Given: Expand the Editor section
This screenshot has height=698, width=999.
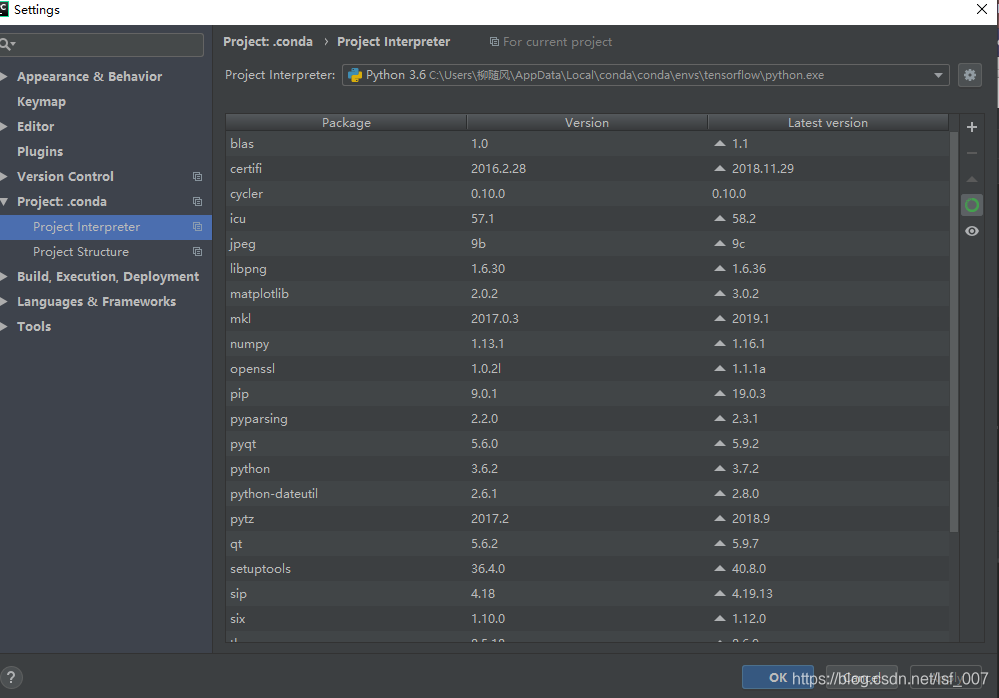Looking at the screenshot, I should tap(4, 127).
